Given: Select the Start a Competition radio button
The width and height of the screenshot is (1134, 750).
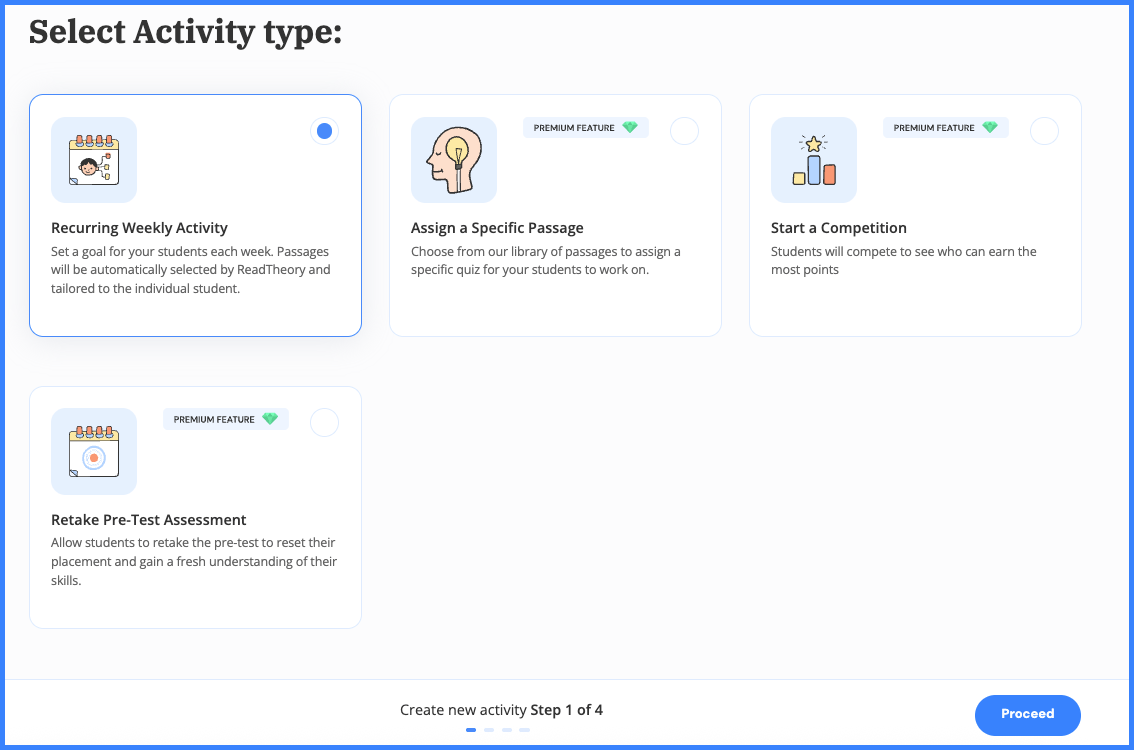Looking at the screenshot, I should click(x=1044, y=130).
